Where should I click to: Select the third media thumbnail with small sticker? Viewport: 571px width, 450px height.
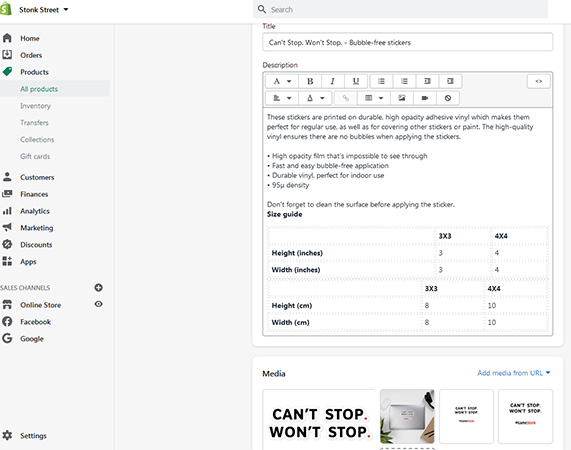point(466,417)
